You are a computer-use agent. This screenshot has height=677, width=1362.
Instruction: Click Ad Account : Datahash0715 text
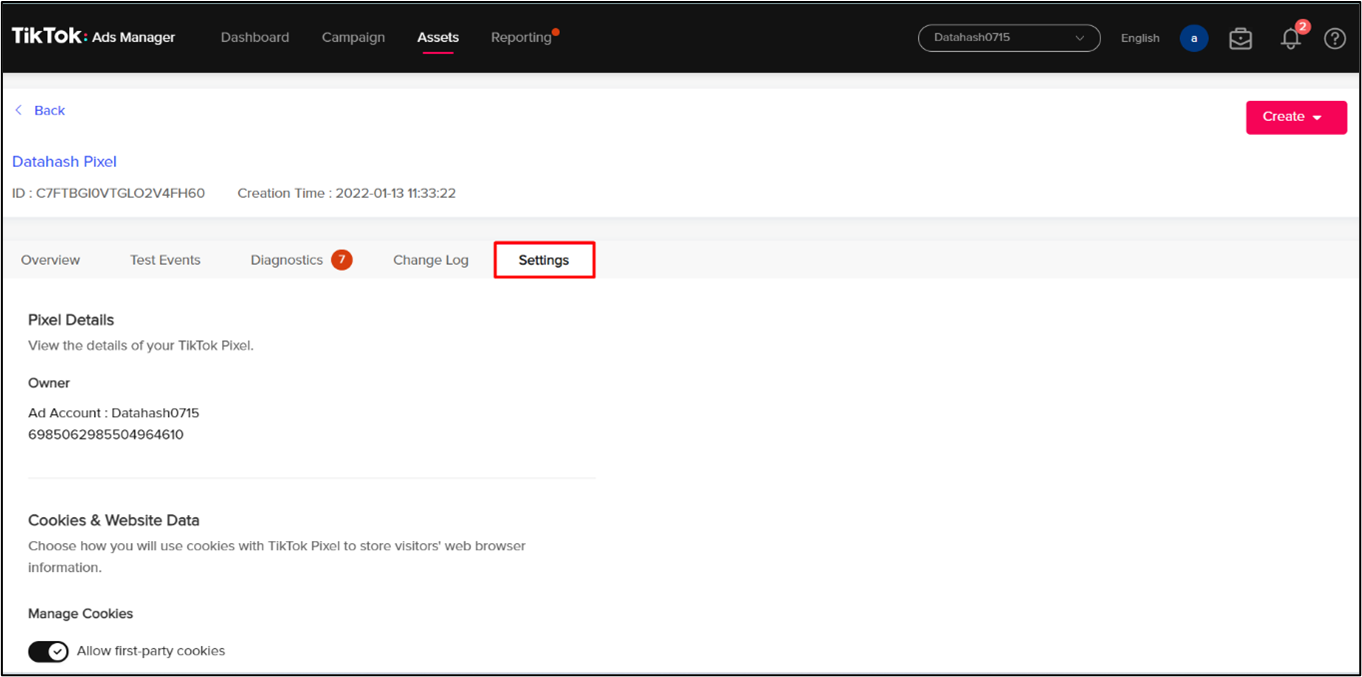tap(114, 413)
